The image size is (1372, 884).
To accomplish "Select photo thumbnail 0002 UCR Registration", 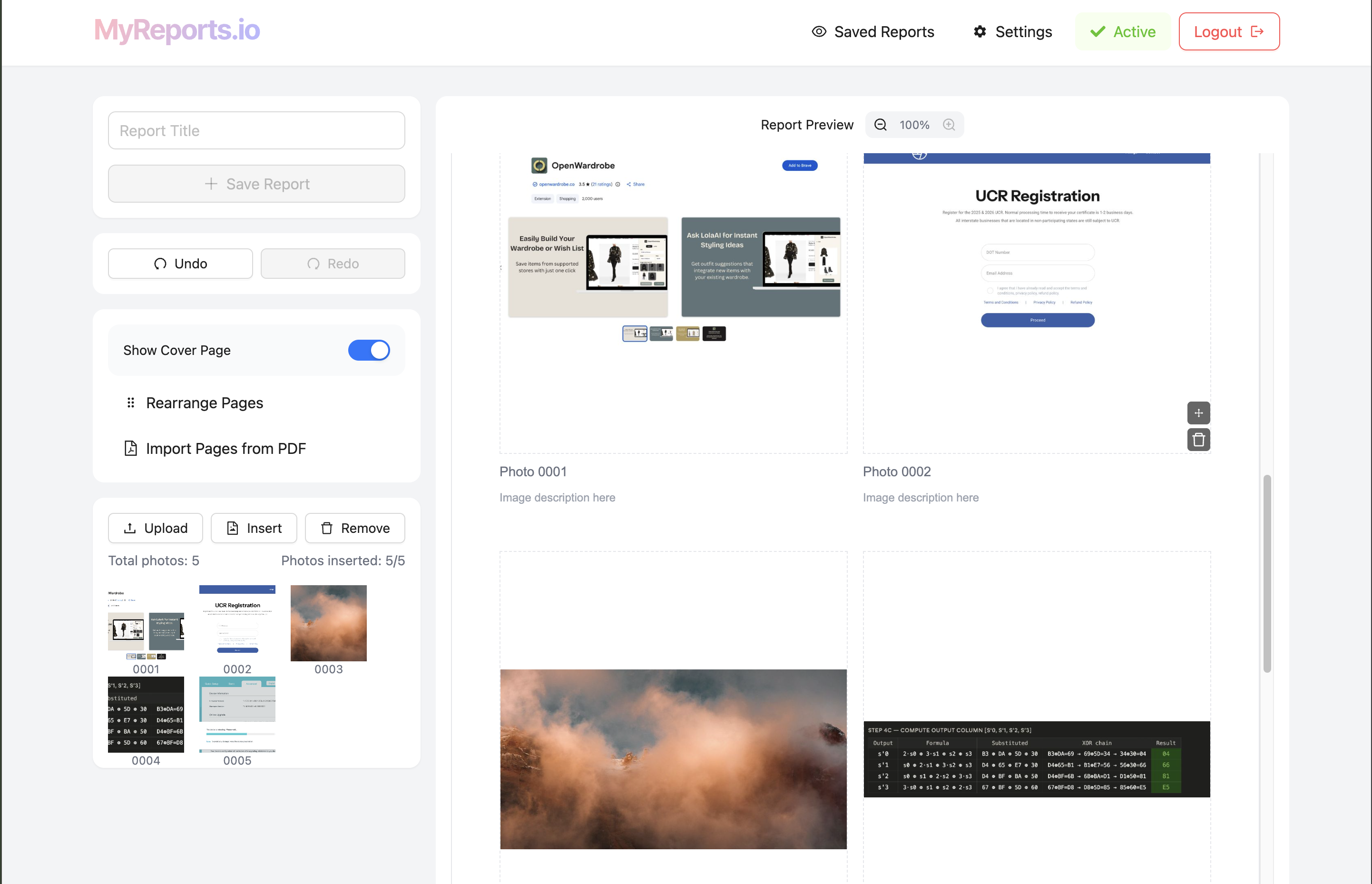I will point(237,623).
